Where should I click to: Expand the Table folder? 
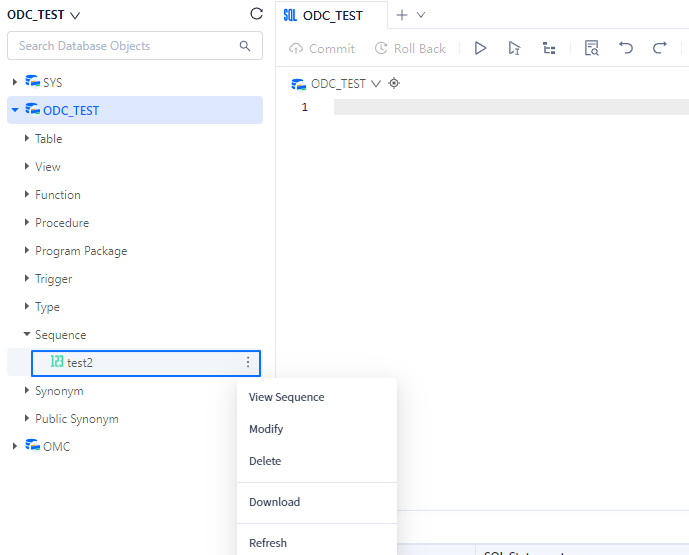[27, 139]
